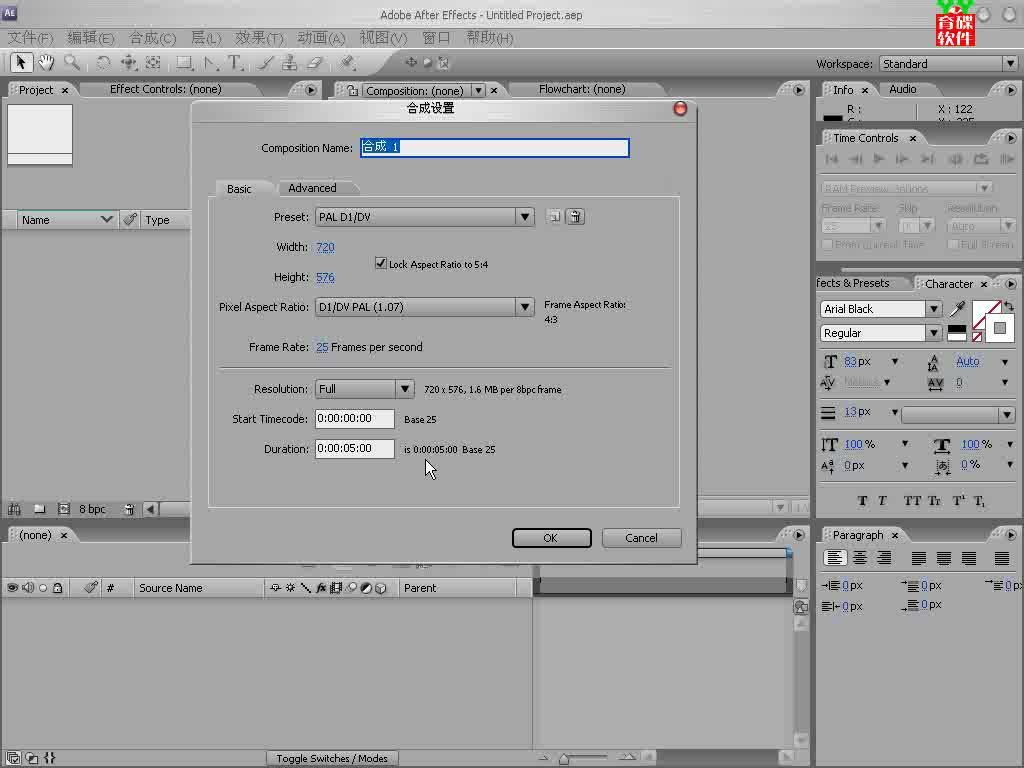Toggle the timeline solo column switch
This screenshot has height=768, width=1024.
point(43,588)
